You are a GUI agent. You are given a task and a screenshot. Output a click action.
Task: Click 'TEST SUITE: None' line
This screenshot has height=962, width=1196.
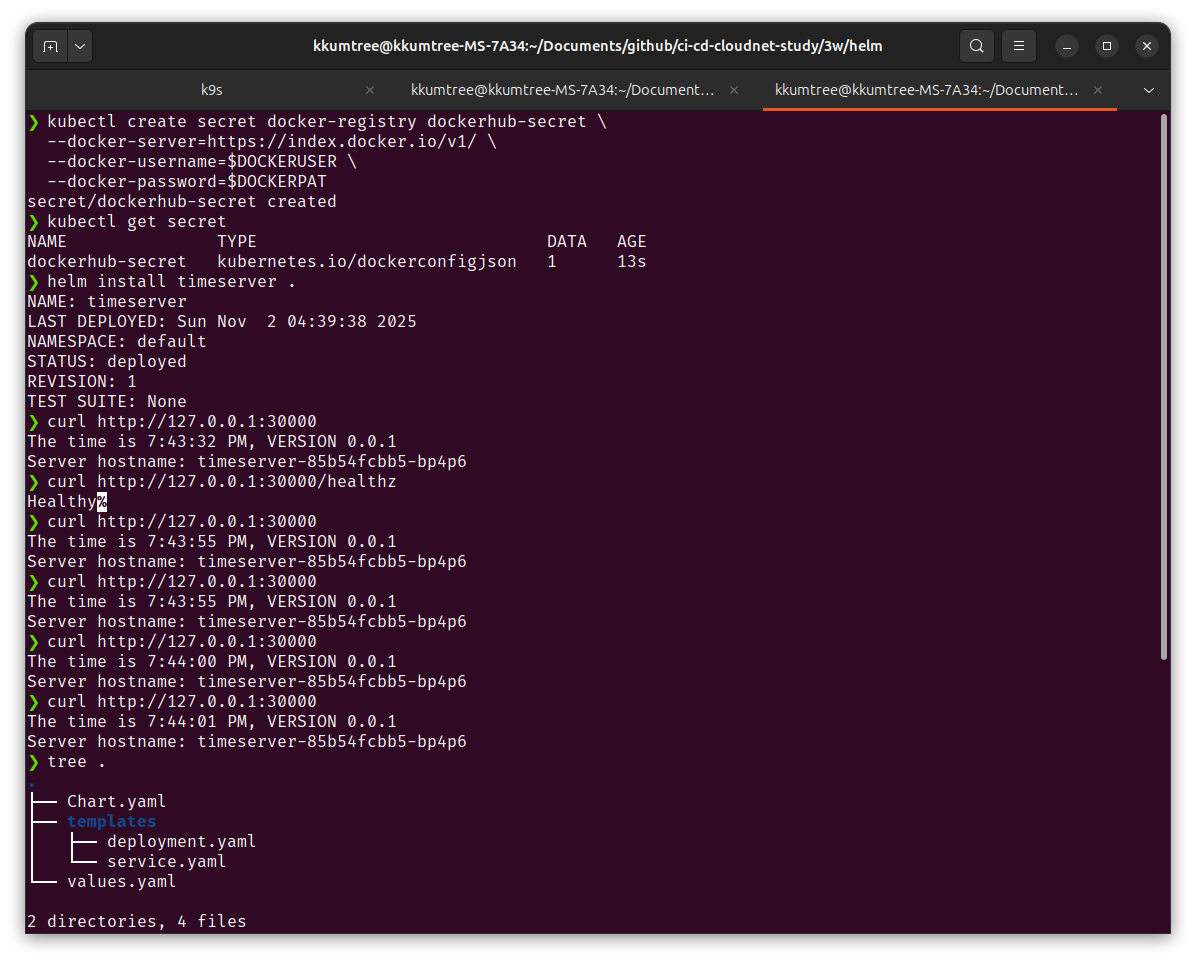107,401
